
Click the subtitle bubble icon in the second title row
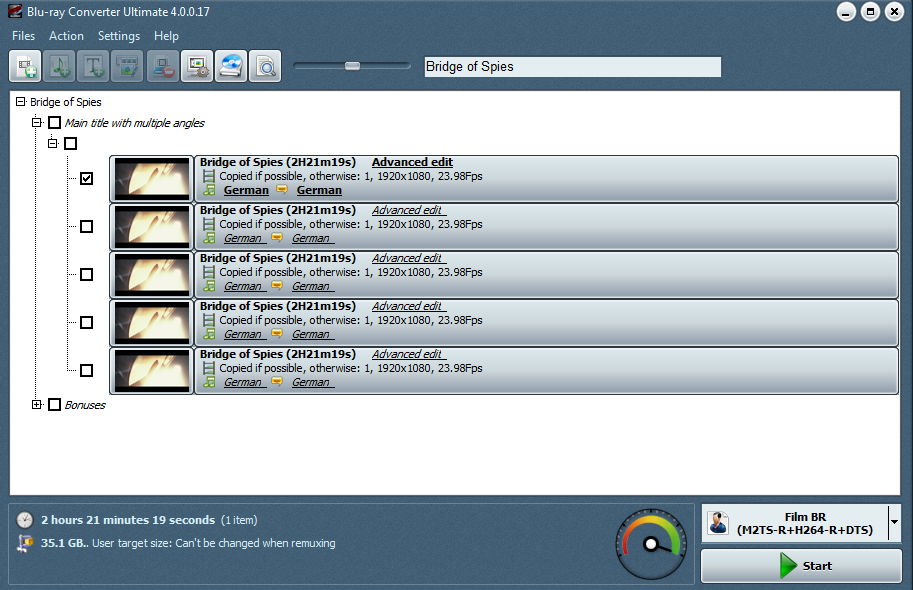pyautogui.click(x=277, y=237)
